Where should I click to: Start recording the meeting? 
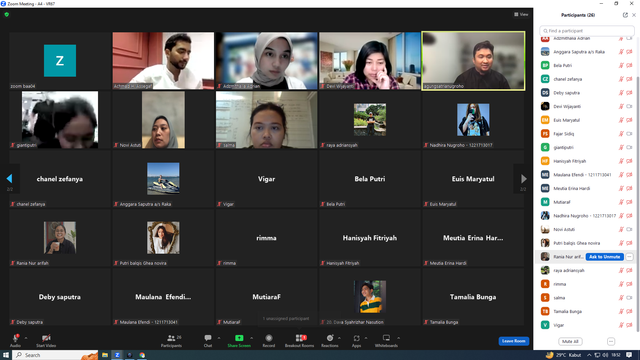click(269, 340)
